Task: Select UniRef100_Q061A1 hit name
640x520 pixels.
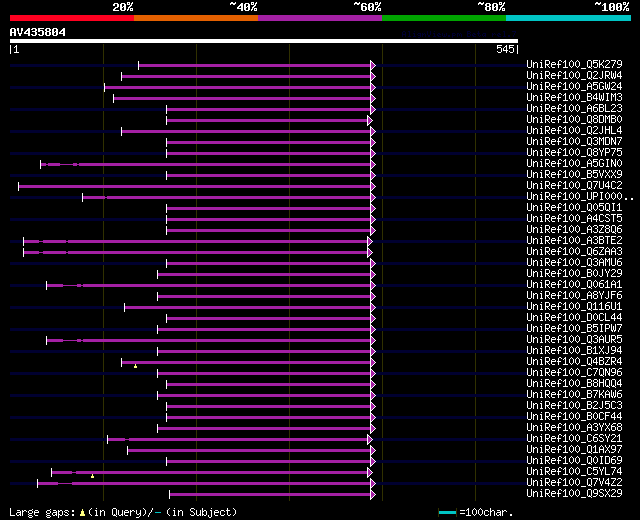Action: click(574, 285)
